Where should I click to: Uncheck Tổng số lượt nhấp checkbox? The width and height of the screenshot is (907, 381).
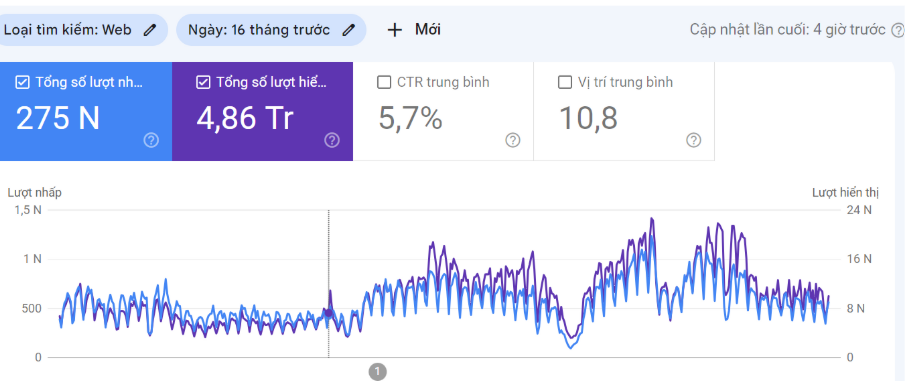click(22, 83)
